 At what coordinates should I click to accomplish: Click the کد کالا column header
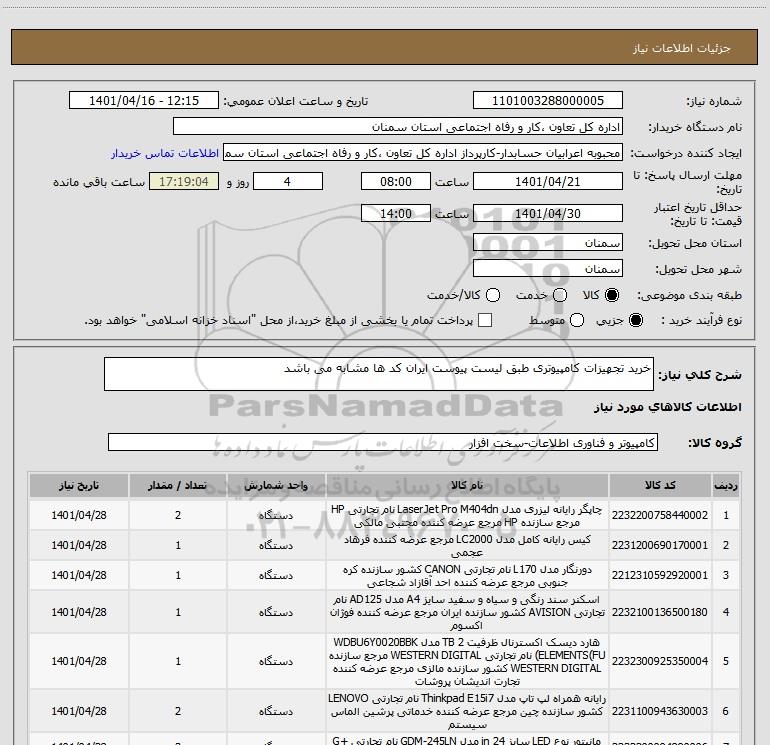(x=660, y=485)
